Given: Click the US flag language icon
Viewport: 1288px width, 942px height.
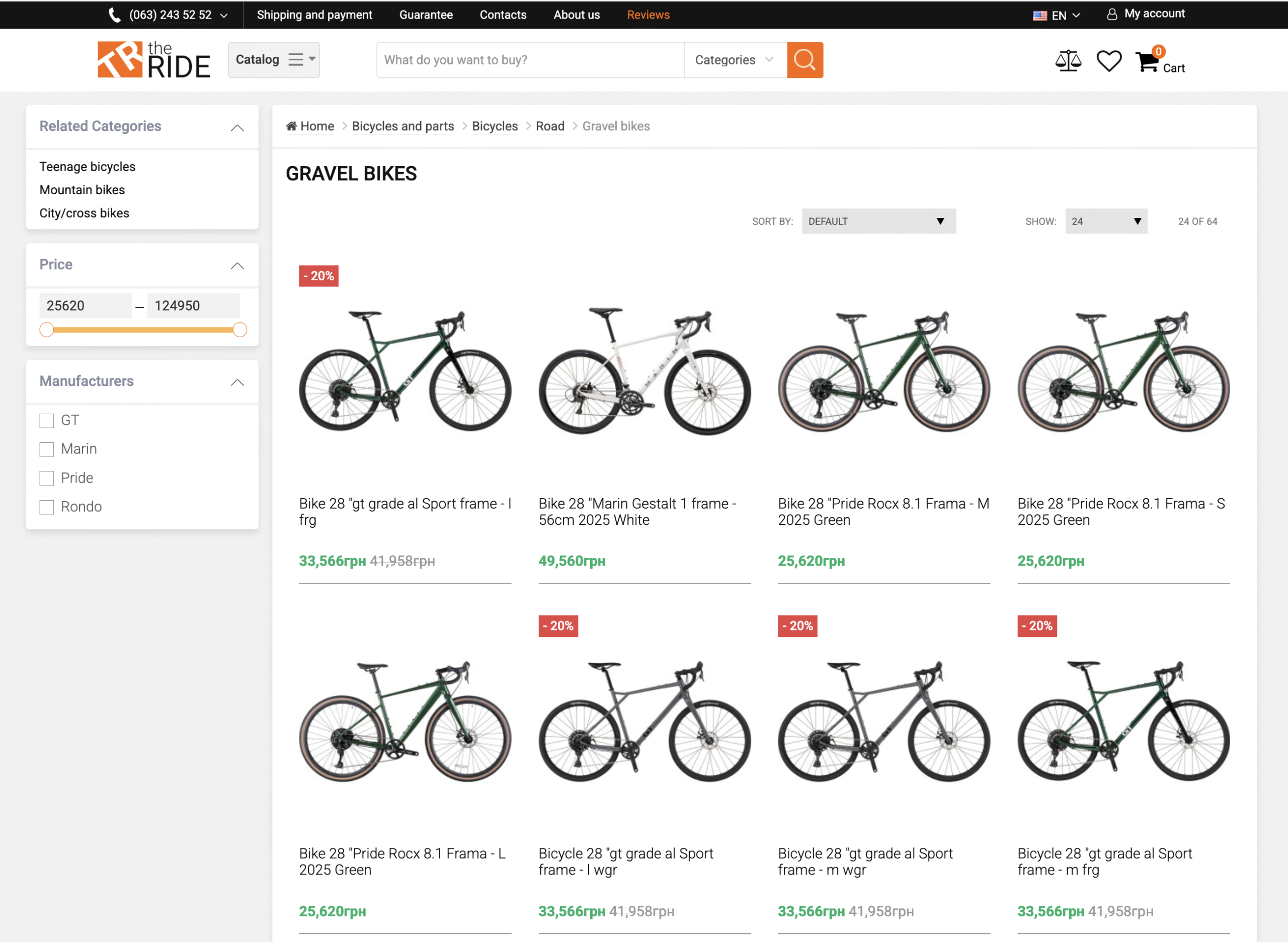Looking at the screenshot, I should (x=1039, y=16).
